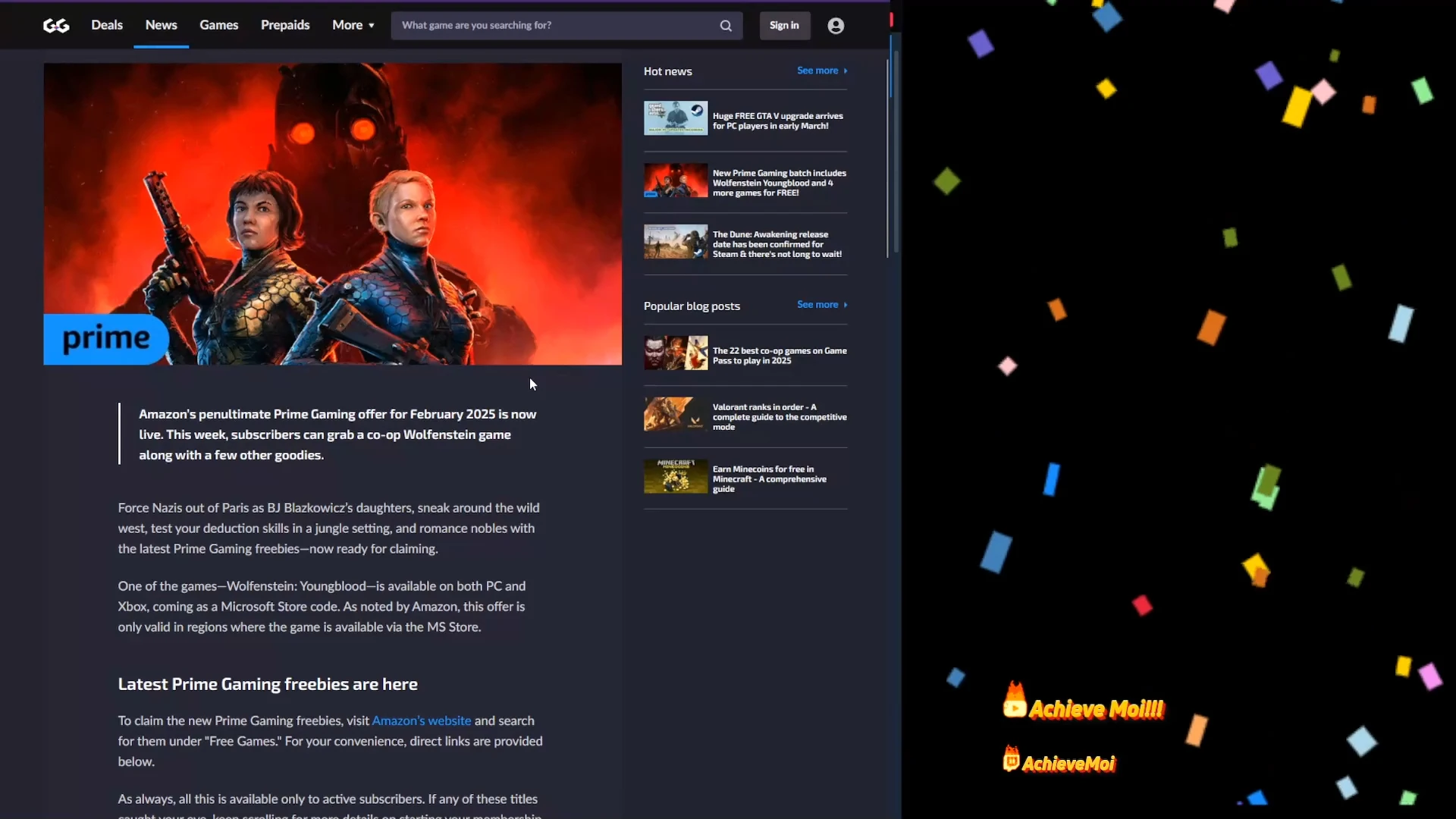Screen dimensions: 1456x819
Task: Click the Dune: Awakening thumbnail
Action: (676, 242)
